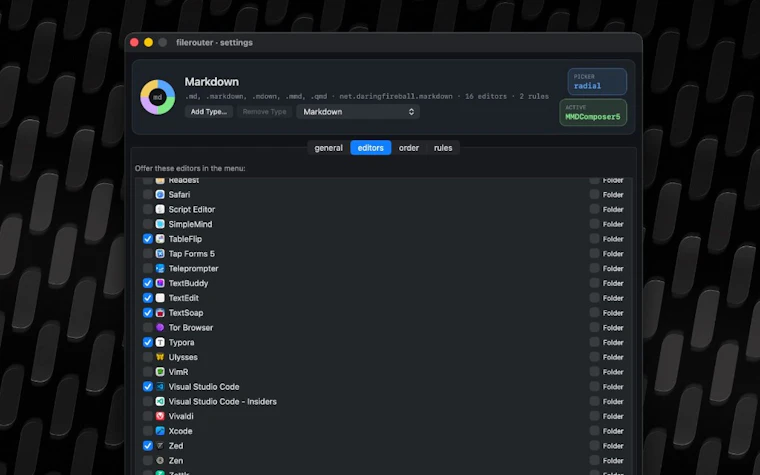Click the TableFlip app icon
Screen dimensions: 760x475
pyautogui.click(x=160, y=239)
